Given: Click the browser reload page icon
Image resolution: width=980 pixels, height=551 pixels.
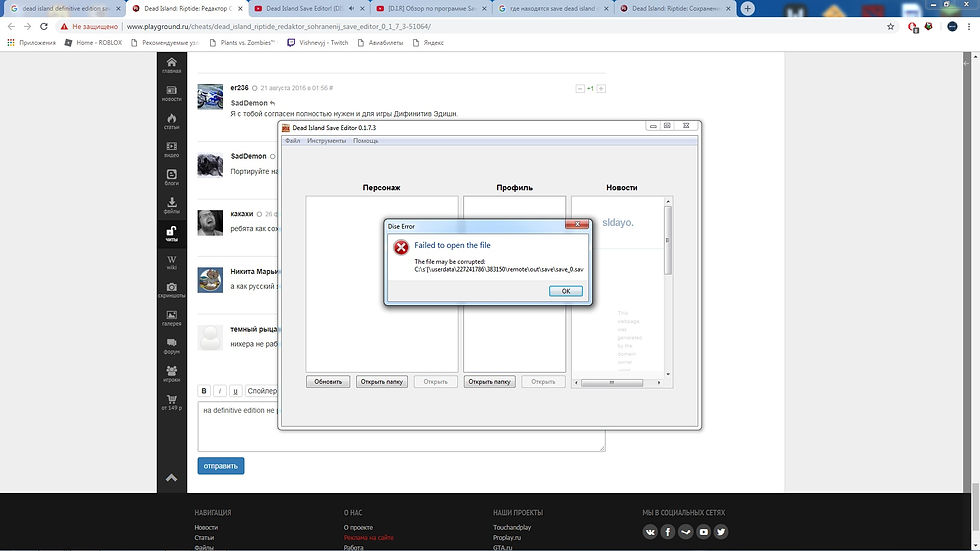Looking at the screenshot, I should [44, 26].
